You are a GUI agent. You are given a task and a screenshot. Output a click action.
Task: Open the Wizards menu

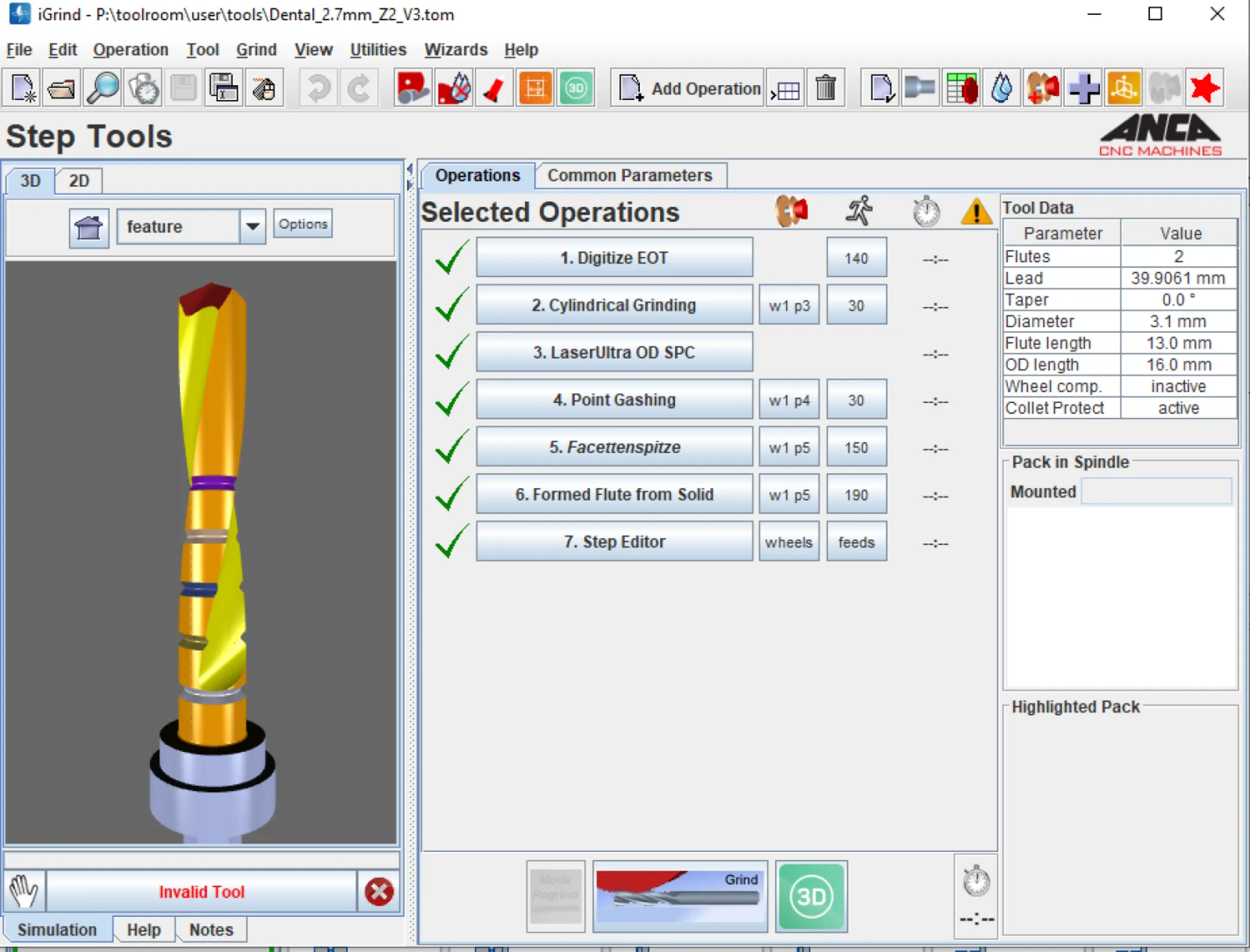[x=455, y=49]
